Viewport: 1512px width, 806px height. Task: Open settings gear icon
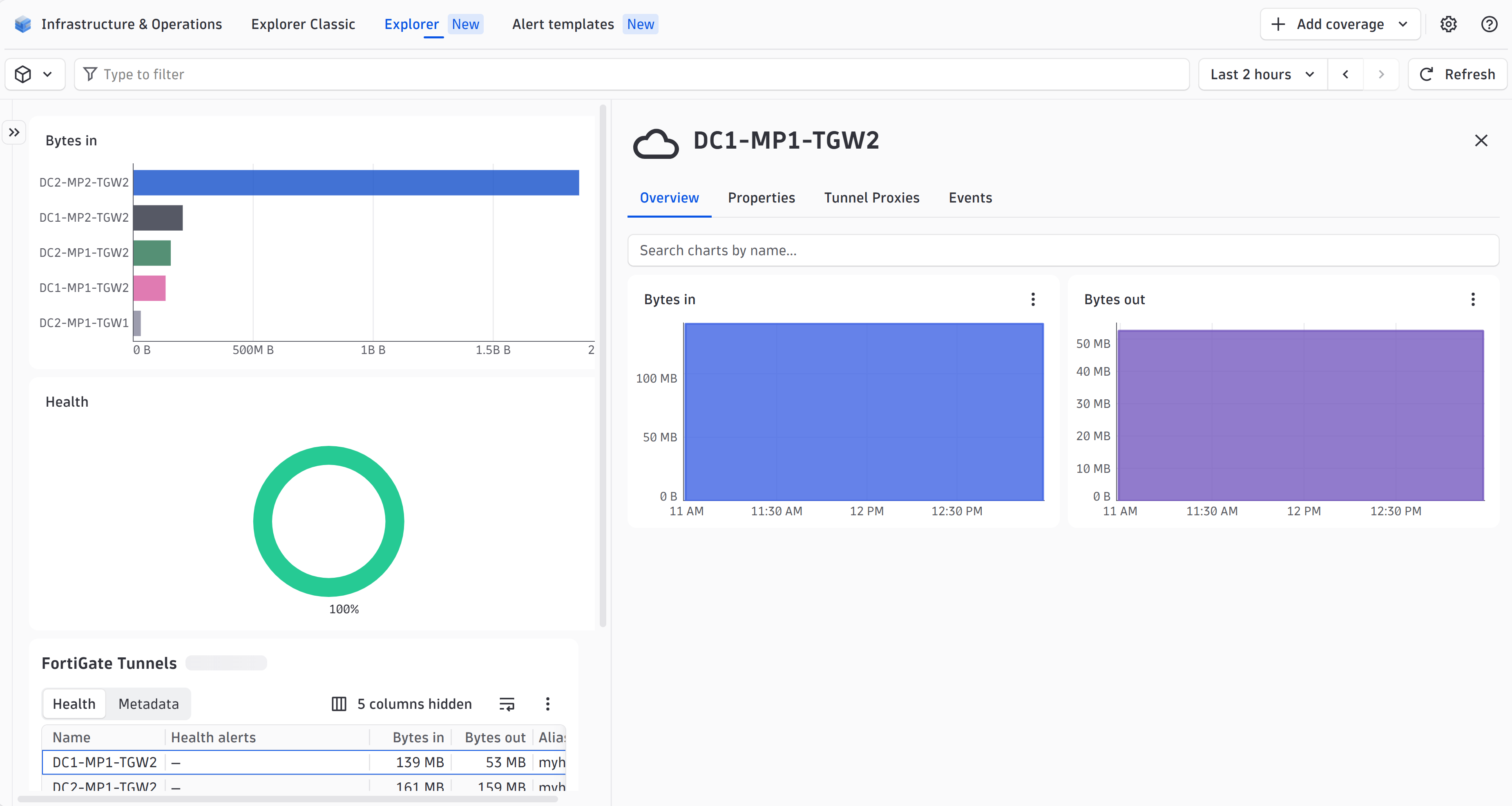point(1448,24)
